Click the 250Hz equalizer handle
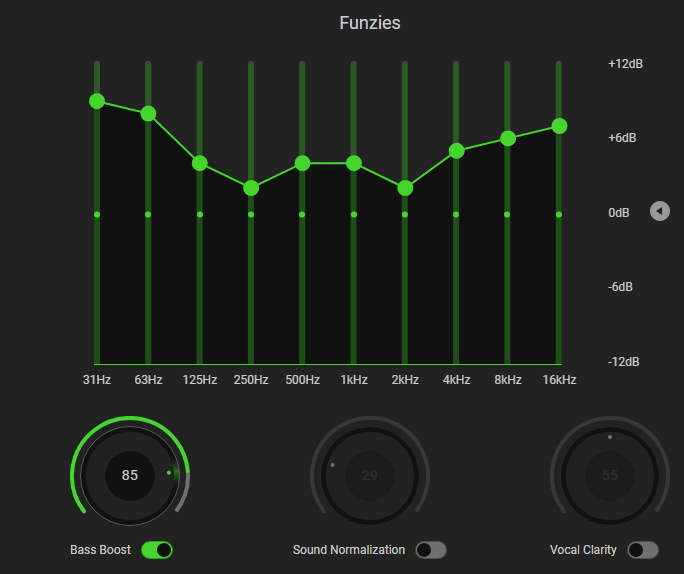The image size is (684, 574). coord(251,188)
